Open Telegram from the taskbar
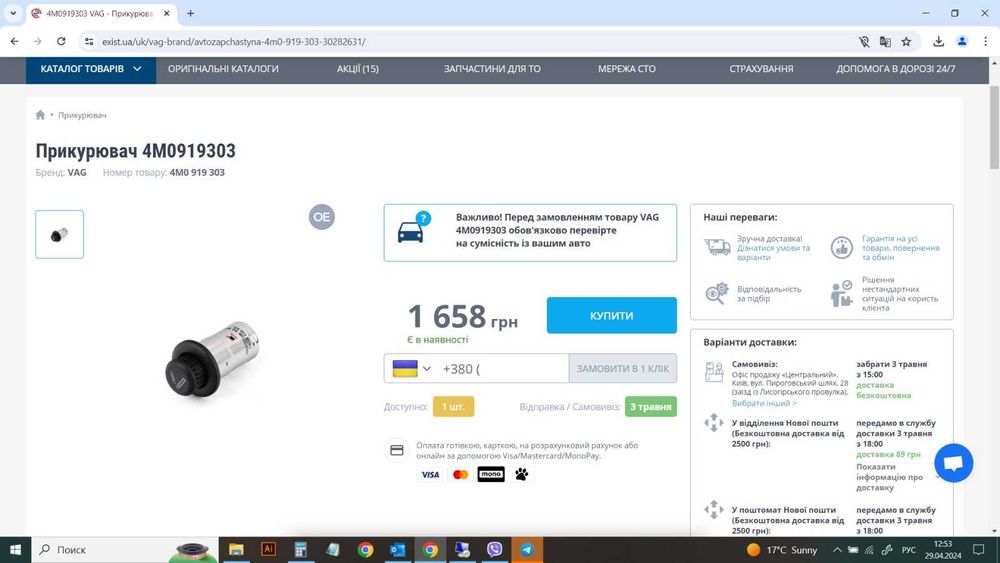1000x563 pixels. click(x=527, y=550)
